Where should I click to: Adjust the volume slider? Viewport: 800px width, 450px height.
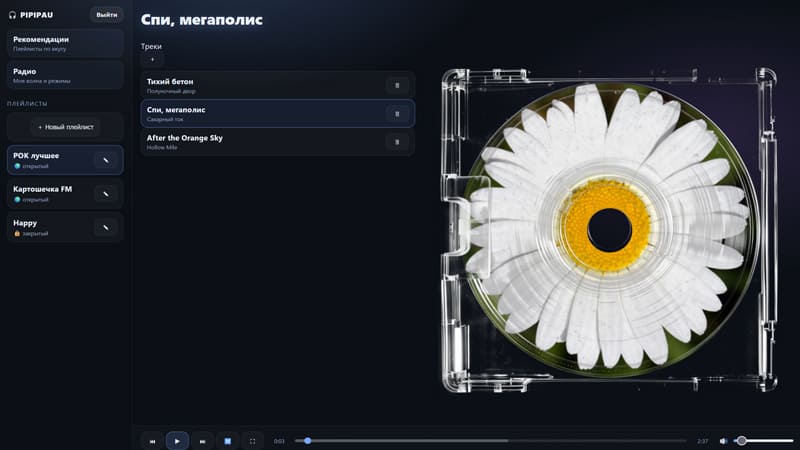pyautogui.click(x=765, y=440)
